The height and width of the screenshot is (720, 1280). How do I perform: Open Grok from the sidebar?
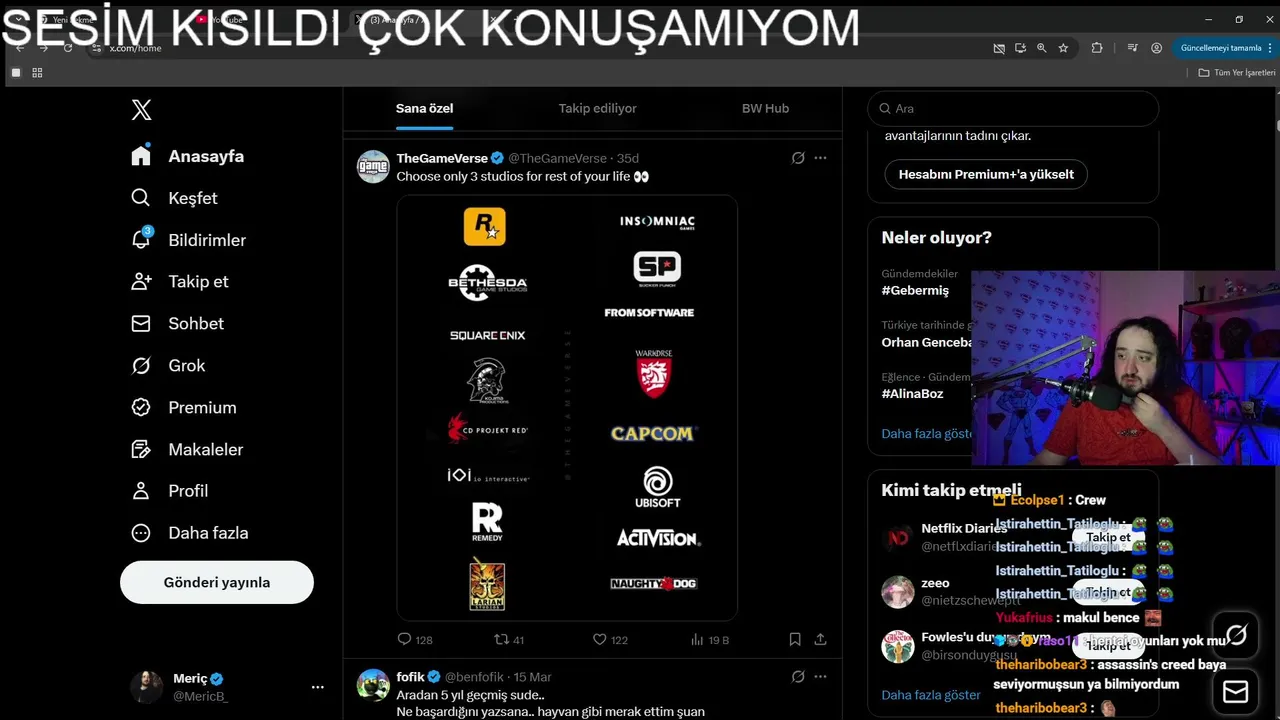pos(168,365)
